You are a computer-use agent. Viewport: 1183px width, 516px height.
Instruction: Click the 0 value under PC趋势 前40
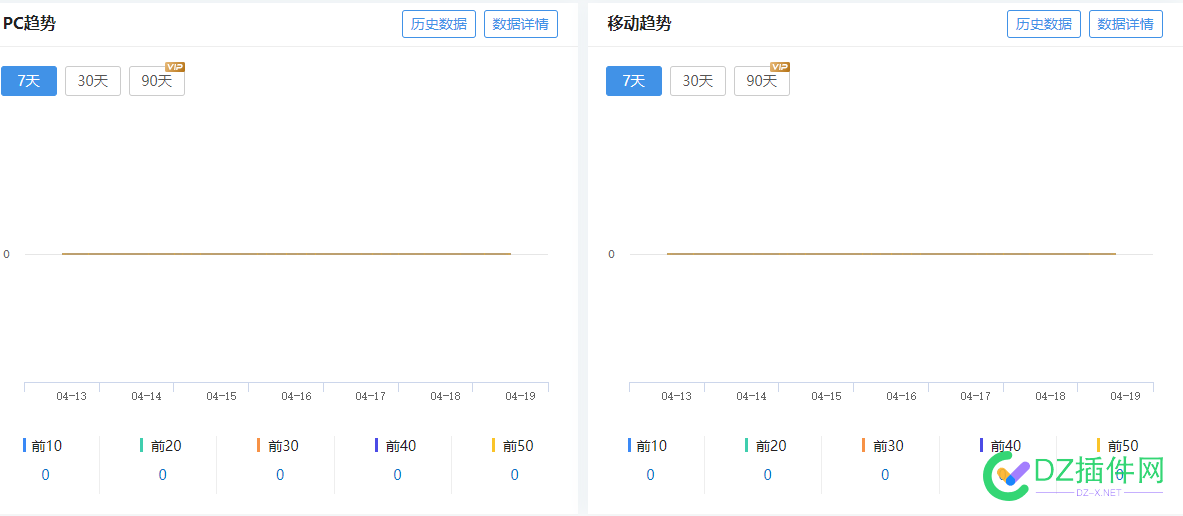click(397, 475)
